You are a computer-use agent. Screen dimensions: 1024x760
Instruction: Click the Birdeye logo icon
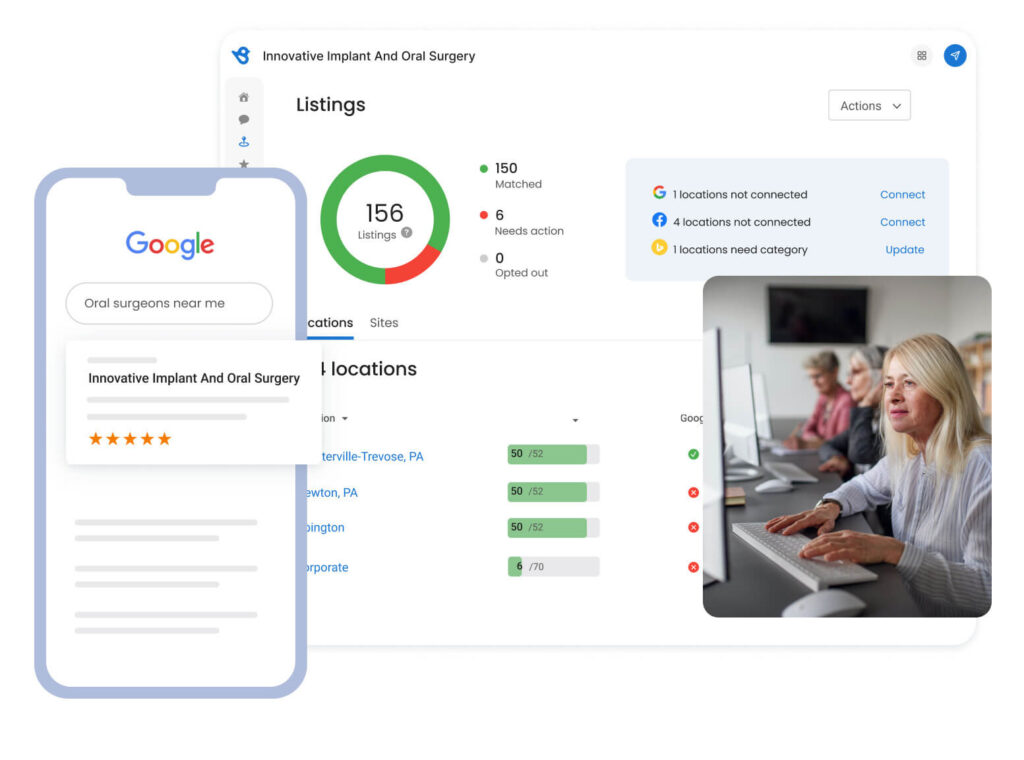pos(241,55)
